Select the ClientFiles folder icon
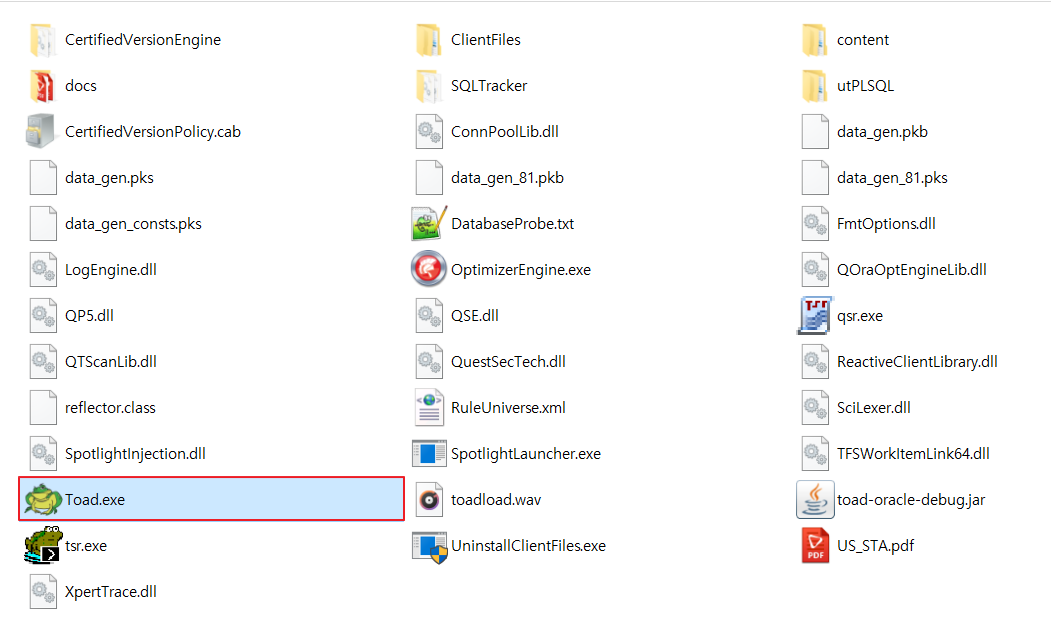 pyautogui.click(x=429, y=40)
